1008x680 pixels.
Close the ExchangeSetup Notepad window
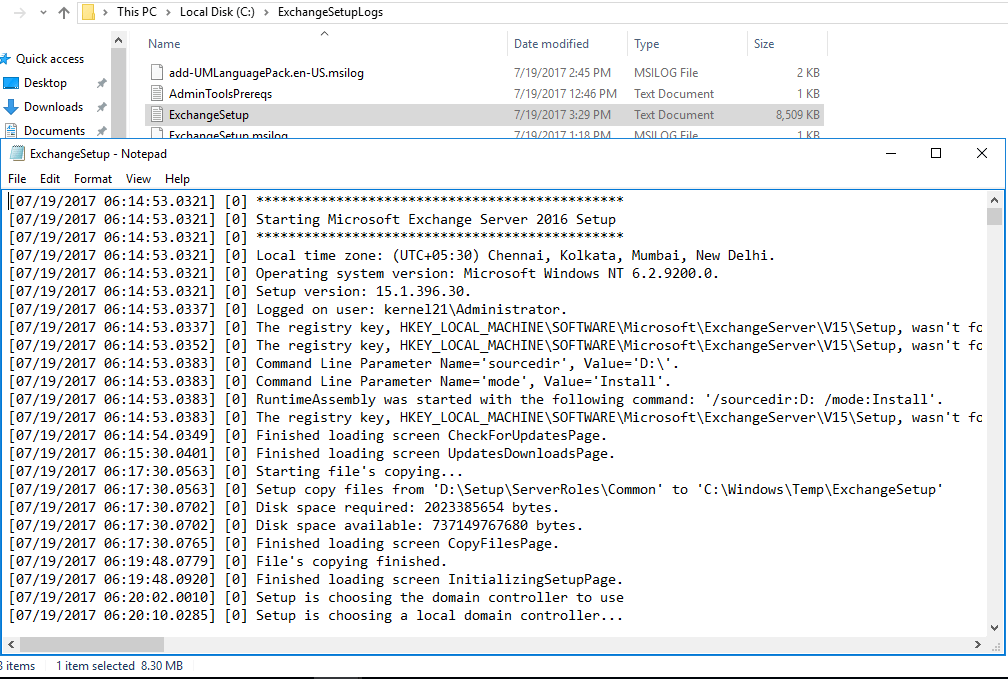click(x=982, y=153)
